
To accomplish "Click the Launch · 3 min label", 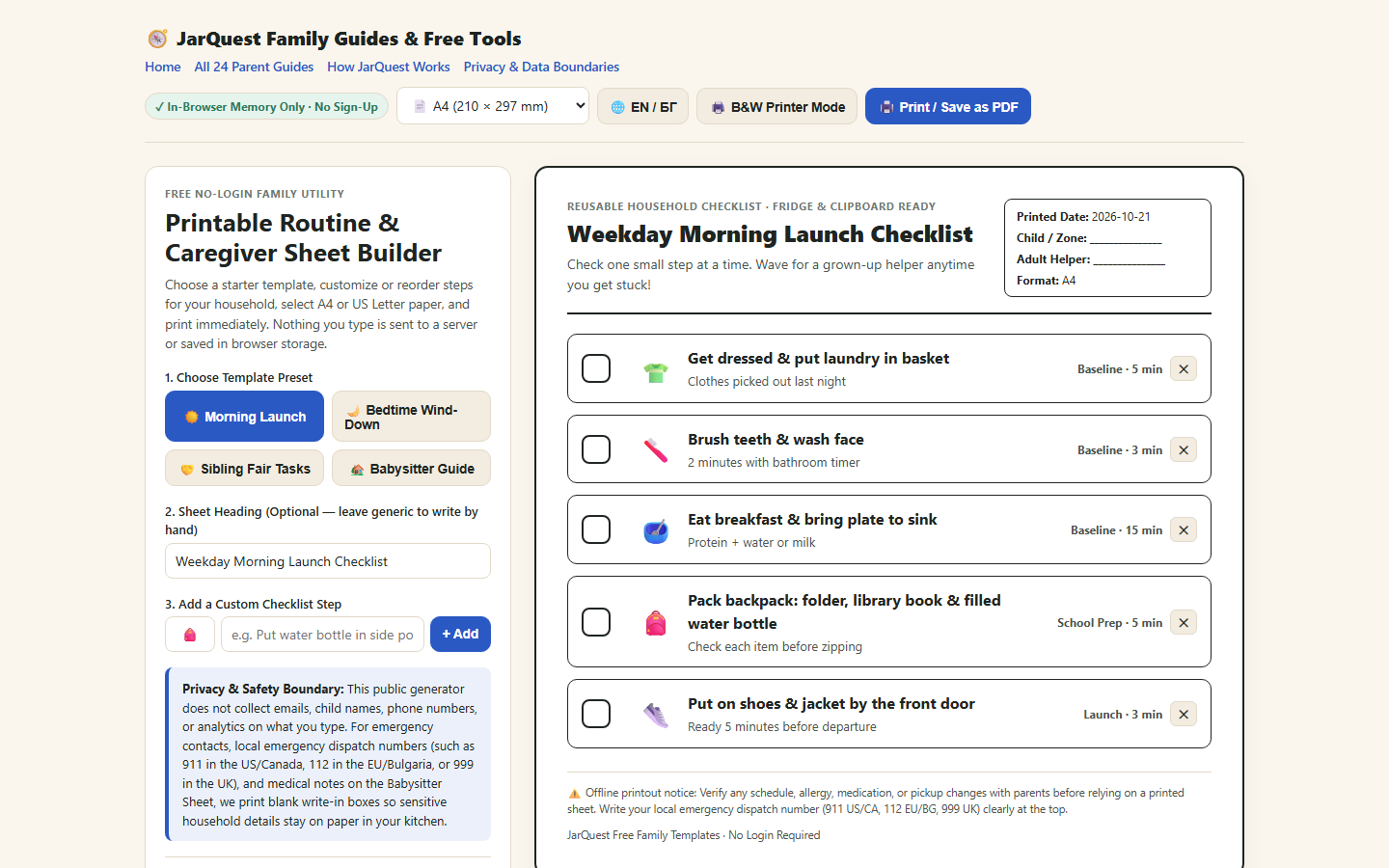I will coord(1123,715).
